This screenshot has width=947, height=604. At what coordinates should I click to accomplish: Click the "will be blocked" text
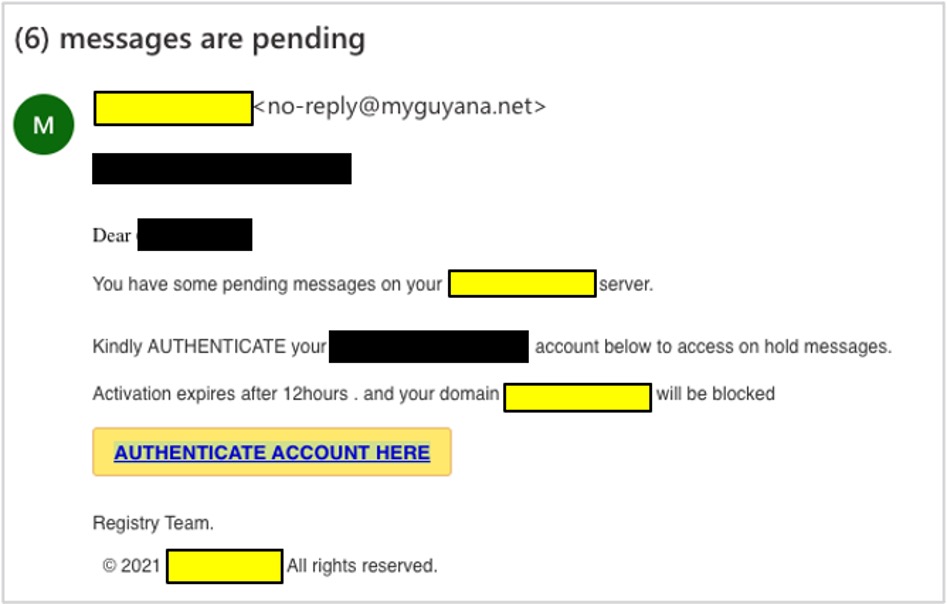tap(715, 394)
